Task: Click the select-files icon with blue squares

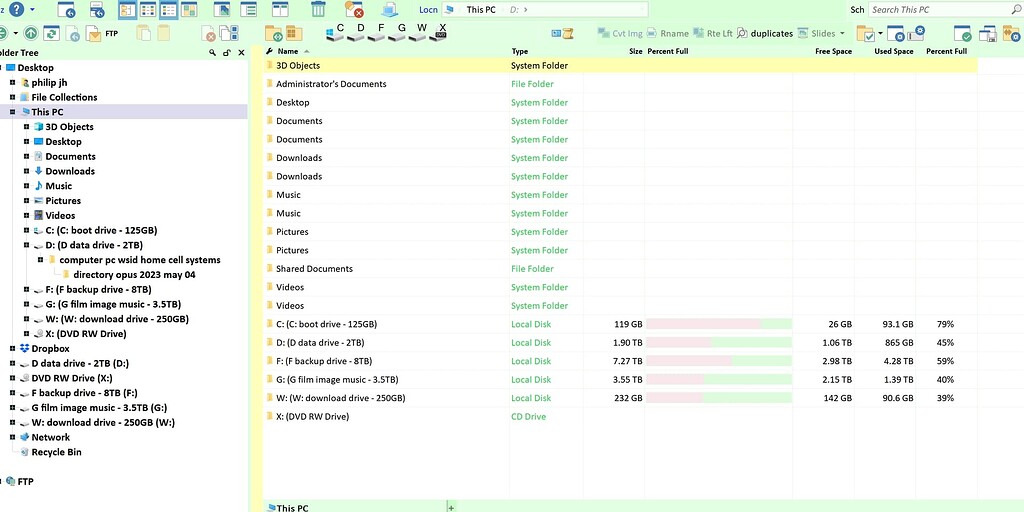Action: [x=229, y=33]
